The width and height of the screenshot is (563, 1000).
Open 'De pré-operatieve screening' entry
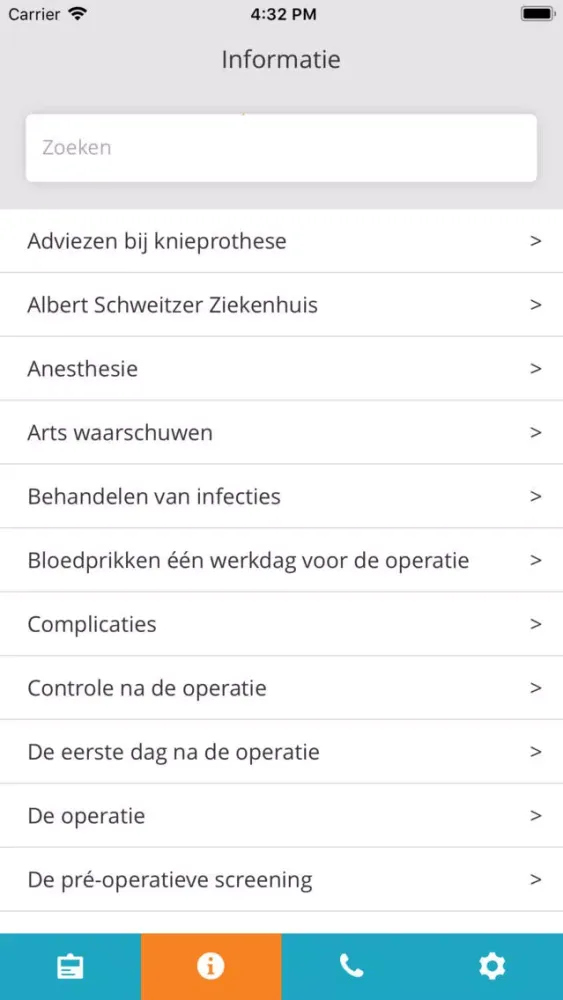(x=281, y=879)
